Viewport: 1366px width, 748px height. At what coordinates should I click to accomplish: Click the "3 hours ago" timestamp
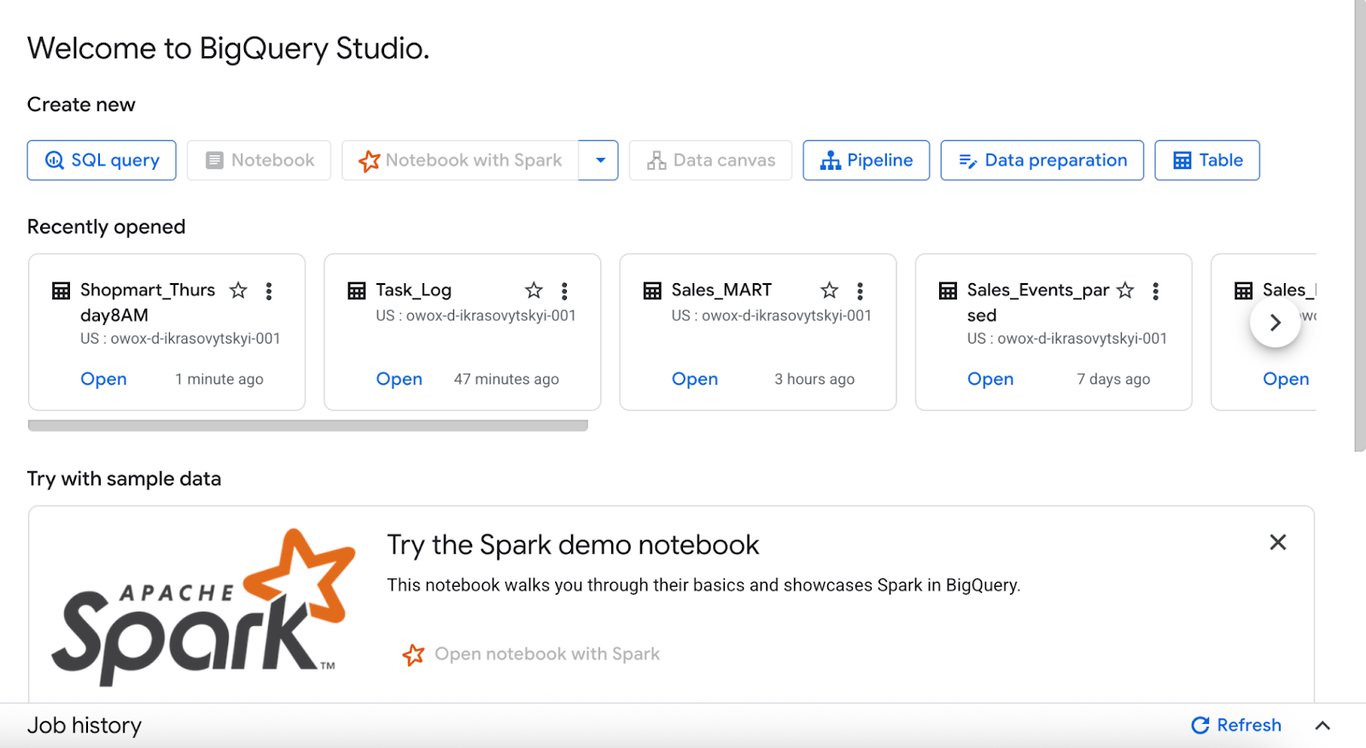click(x=814, y=380)
